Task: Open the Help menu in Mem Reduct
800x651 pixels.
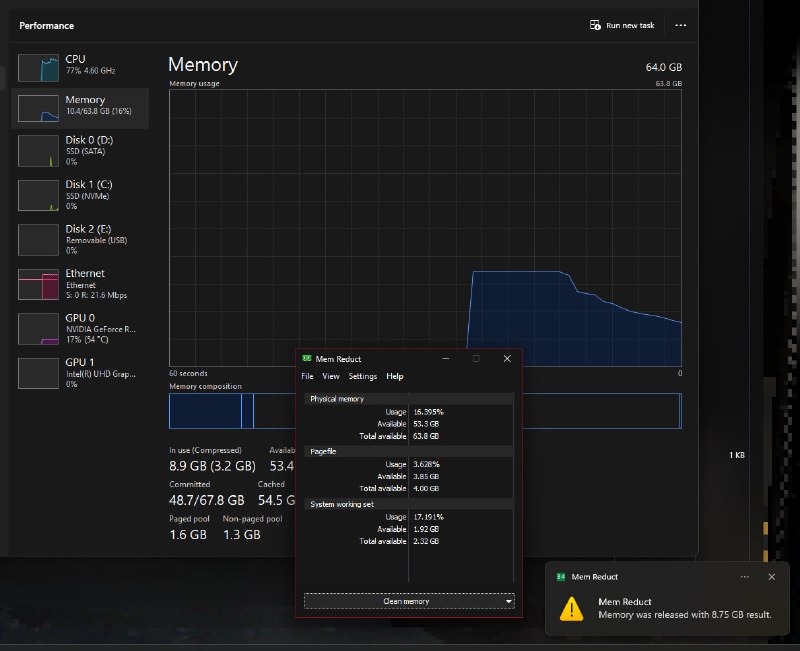Action: tap(395, 377)
